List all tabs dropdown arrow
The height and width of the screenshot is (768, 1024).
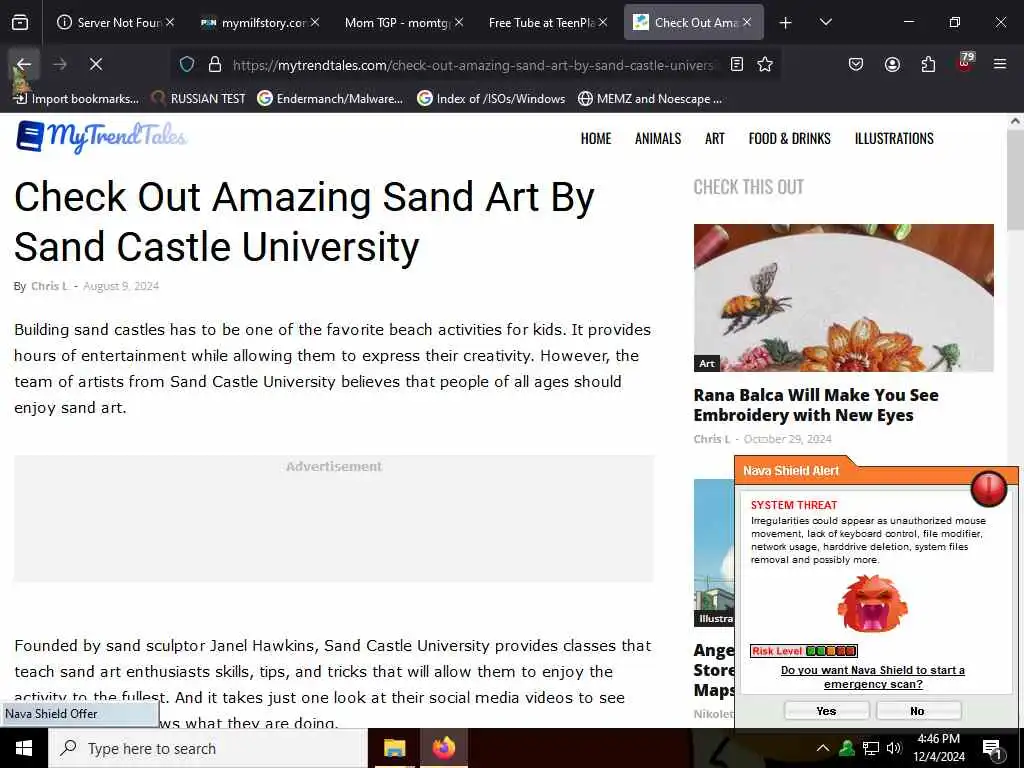[825, 22]
